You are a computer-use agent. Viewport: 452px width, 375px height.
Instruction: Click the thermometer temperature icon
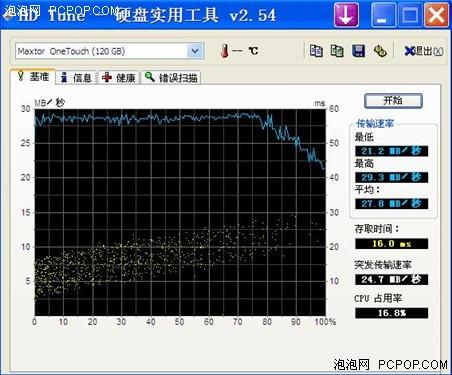225,51
